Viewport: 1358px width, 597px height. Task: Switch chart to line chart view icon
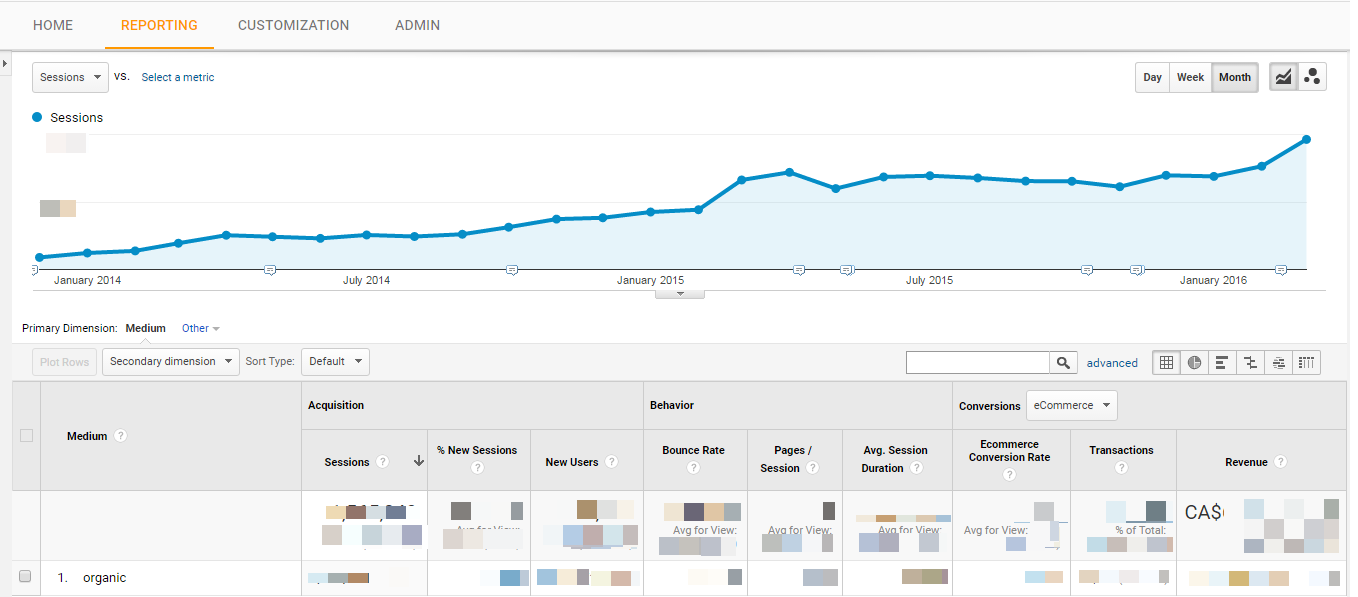point(1283,77)
